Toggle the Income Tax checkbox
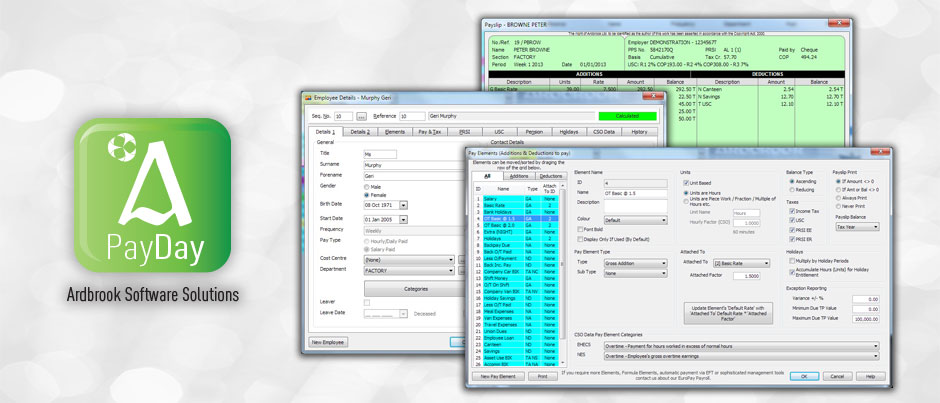The image size is (940, 403). point(793,211)
